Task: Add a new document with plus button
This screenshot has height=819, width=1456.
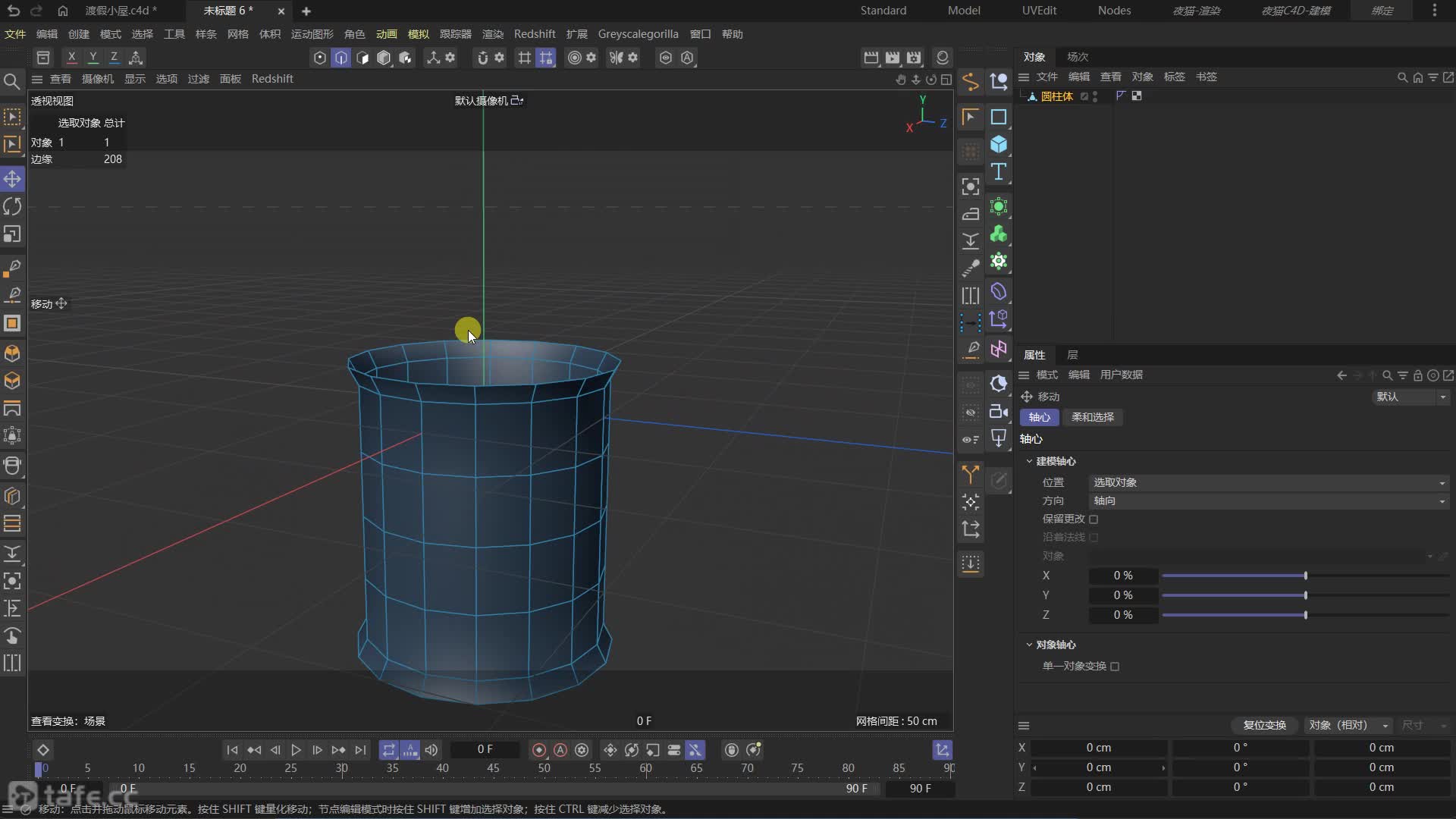Action: 306,11
